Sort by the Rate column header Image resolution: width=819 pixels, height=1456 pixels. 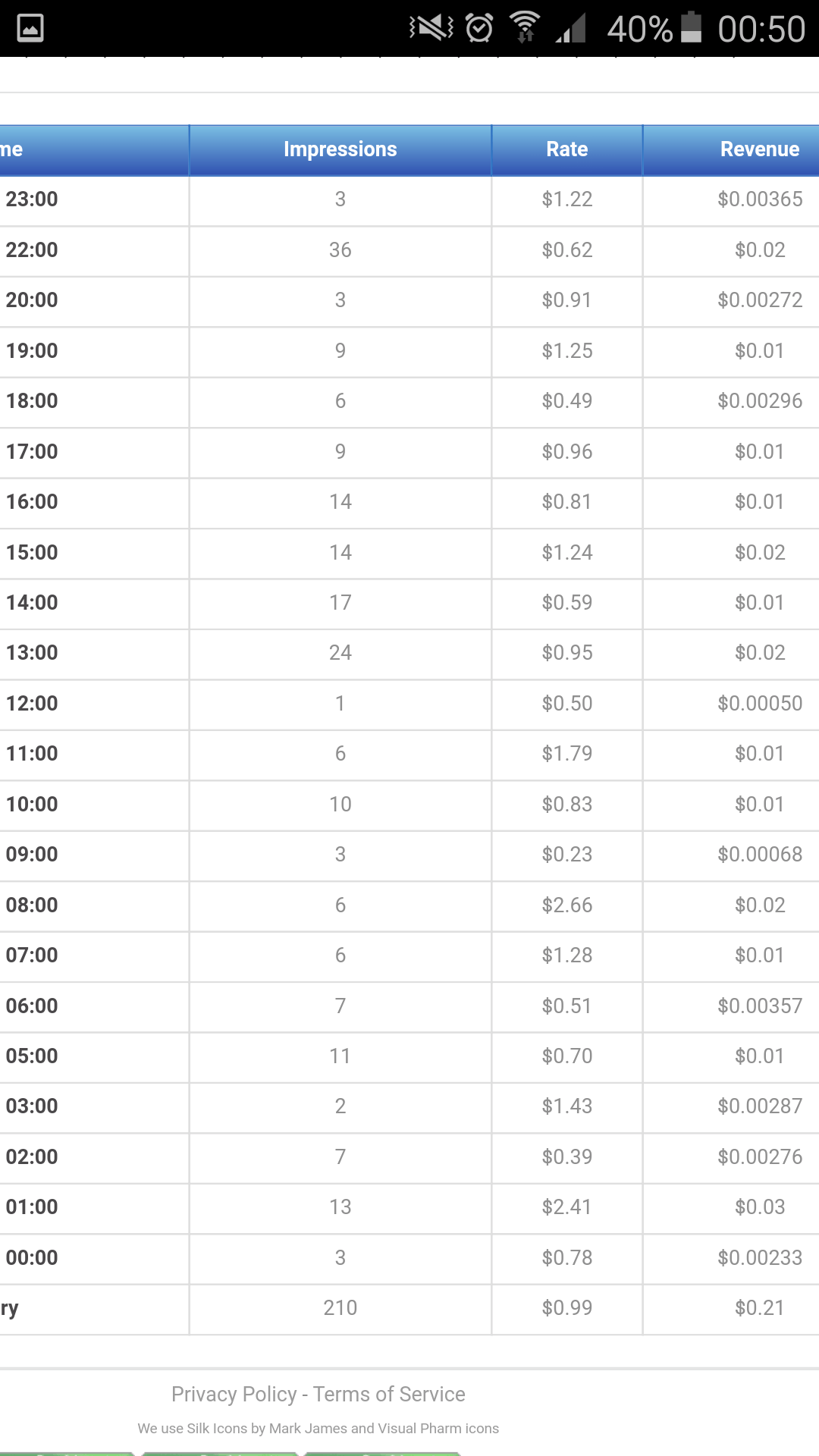tap(566, 149)
